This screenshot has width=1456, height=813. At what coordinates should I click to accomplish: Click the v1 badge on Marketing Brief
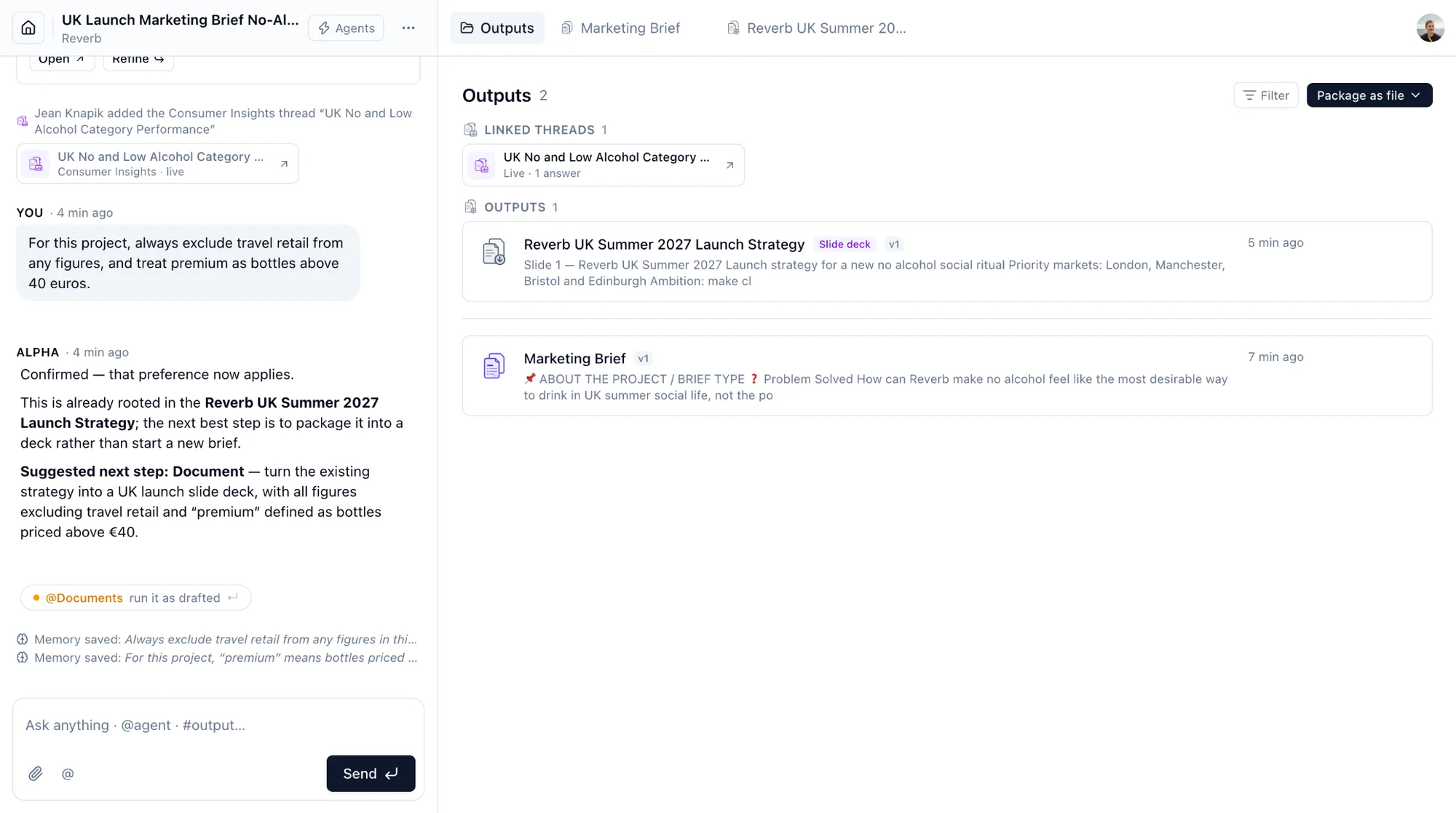click(x=643, y=359)
